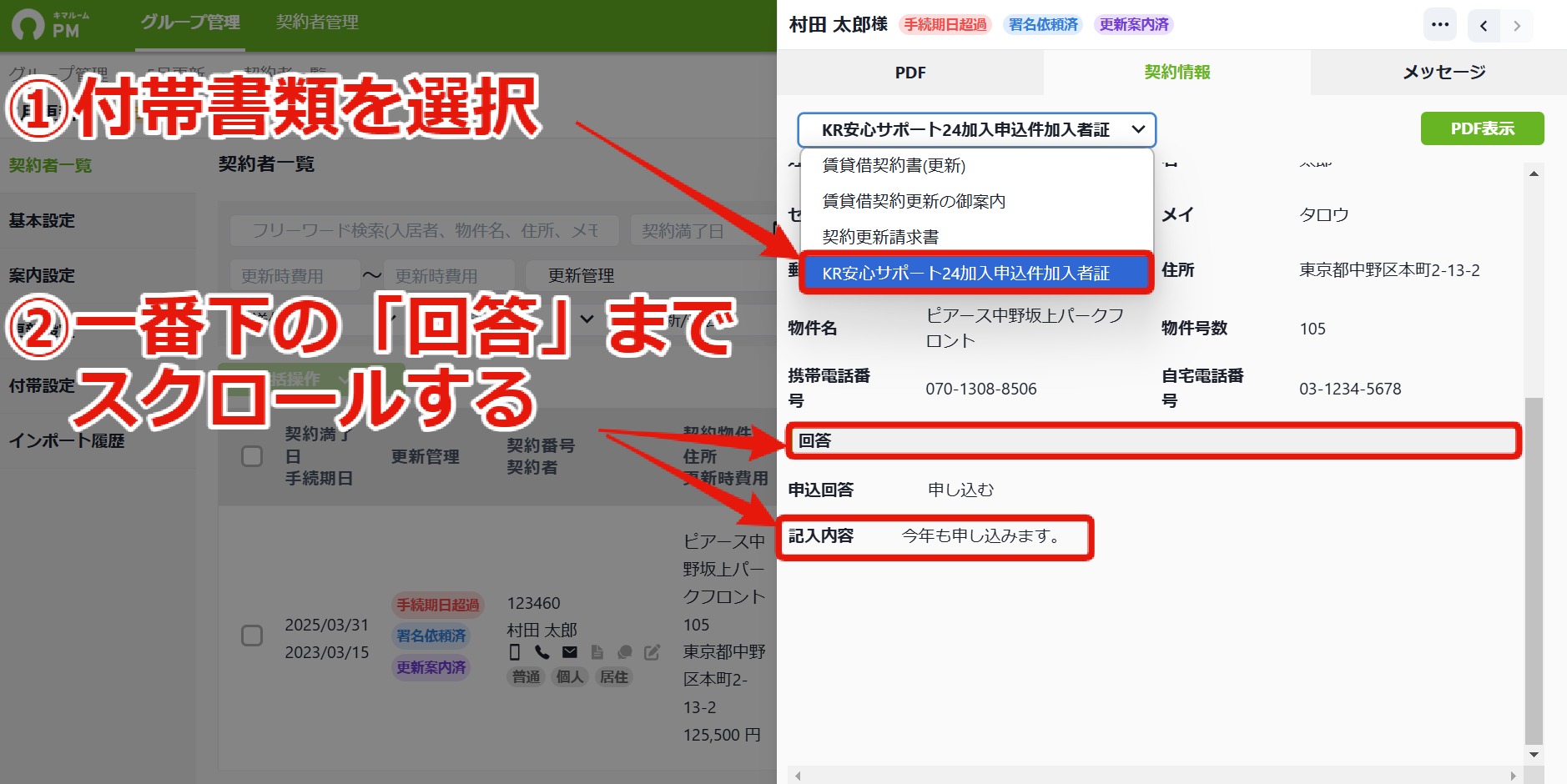Open グループ管理 in top navigation

tap(190, 23)
